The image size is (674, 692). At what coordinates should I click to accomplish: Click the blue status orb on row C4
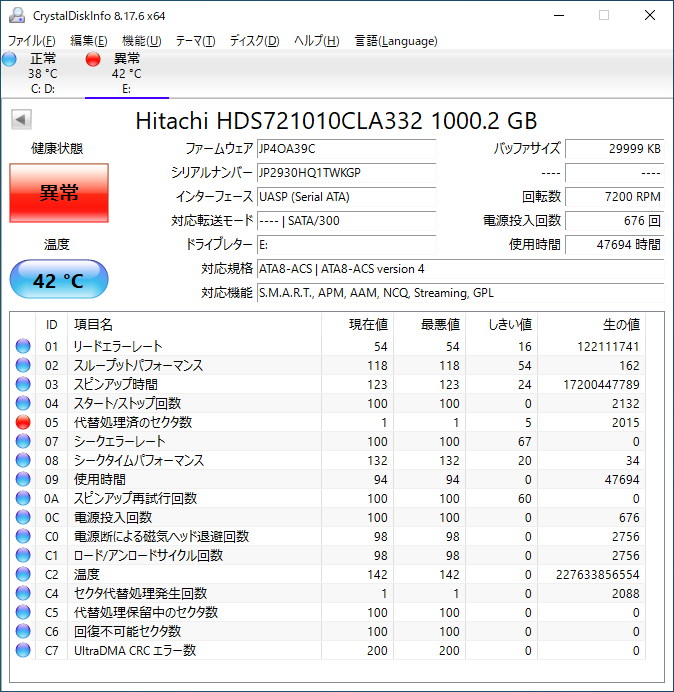pos(23,593)
